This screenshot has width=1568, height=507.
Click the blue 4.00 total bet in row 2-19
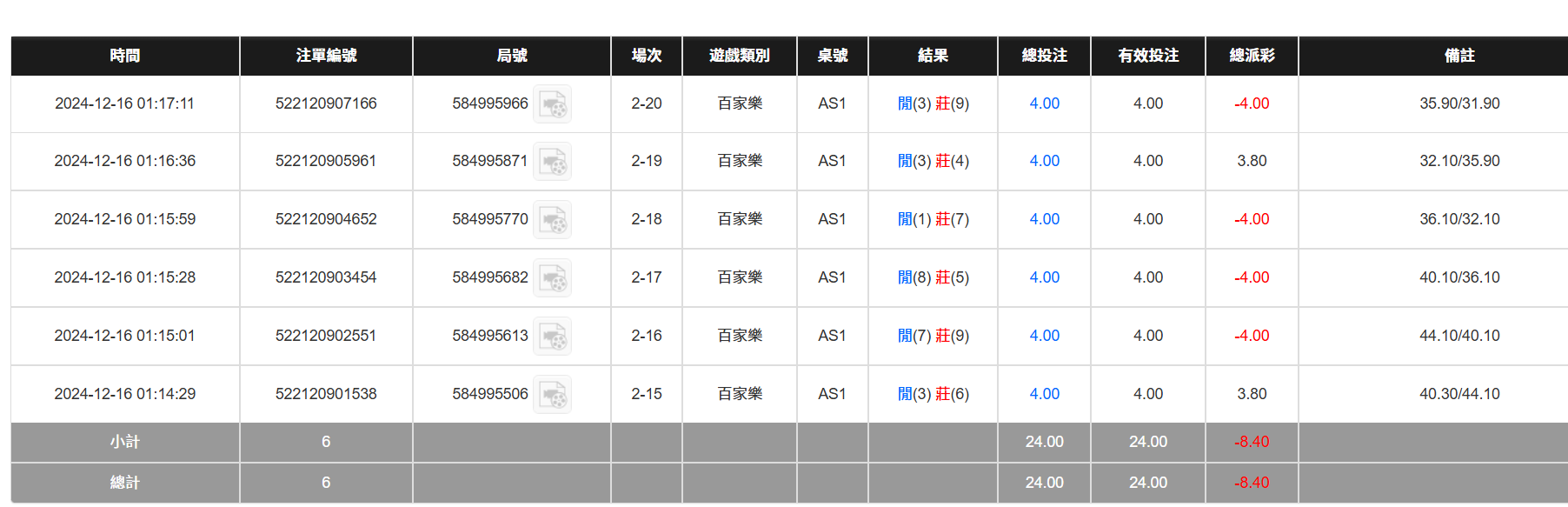coord(1043,161)
